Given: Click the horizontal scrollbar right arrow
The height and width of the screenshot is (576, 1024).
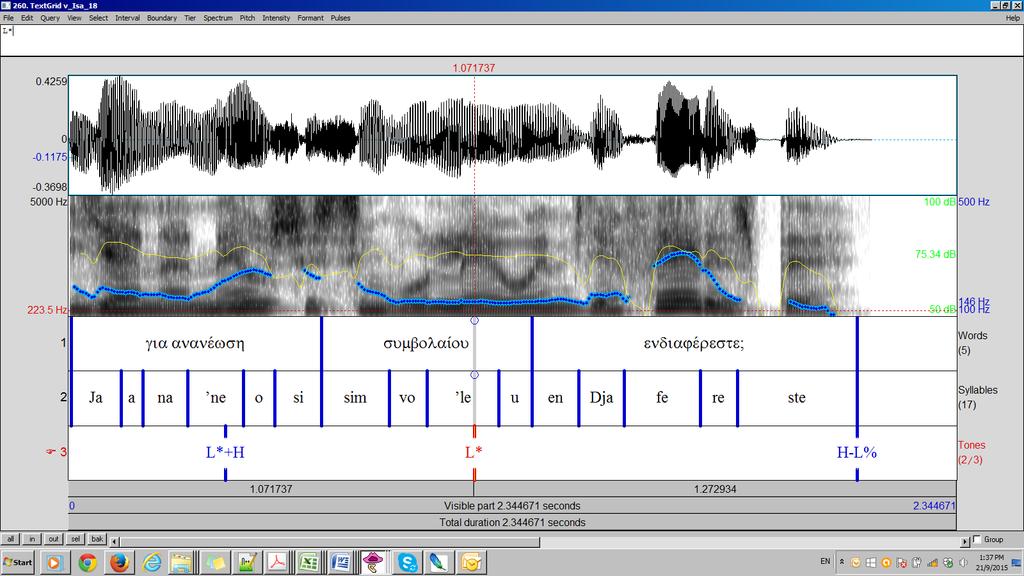Looking at the screenshot, I should [x=965, y=541].
